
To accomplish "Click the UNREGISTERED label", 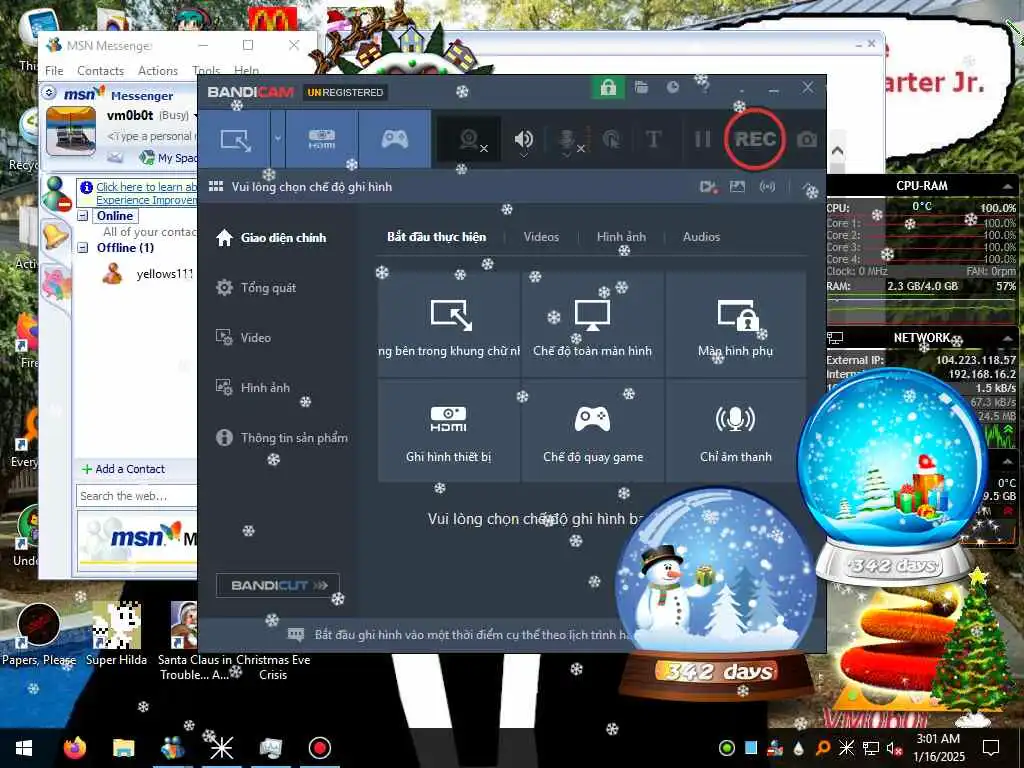I will coord(345,92).
